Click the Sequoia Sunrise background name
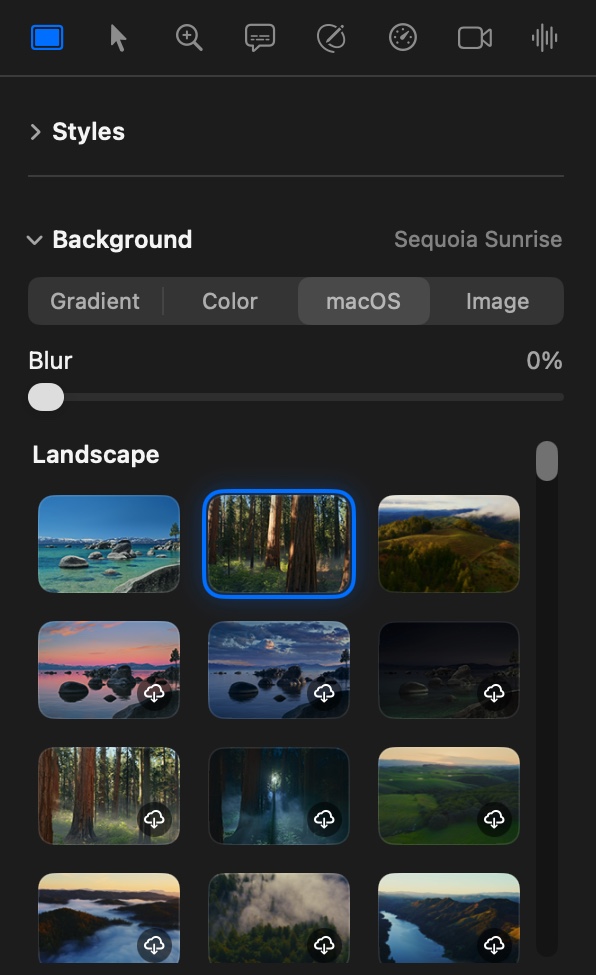 pos(478,239)
